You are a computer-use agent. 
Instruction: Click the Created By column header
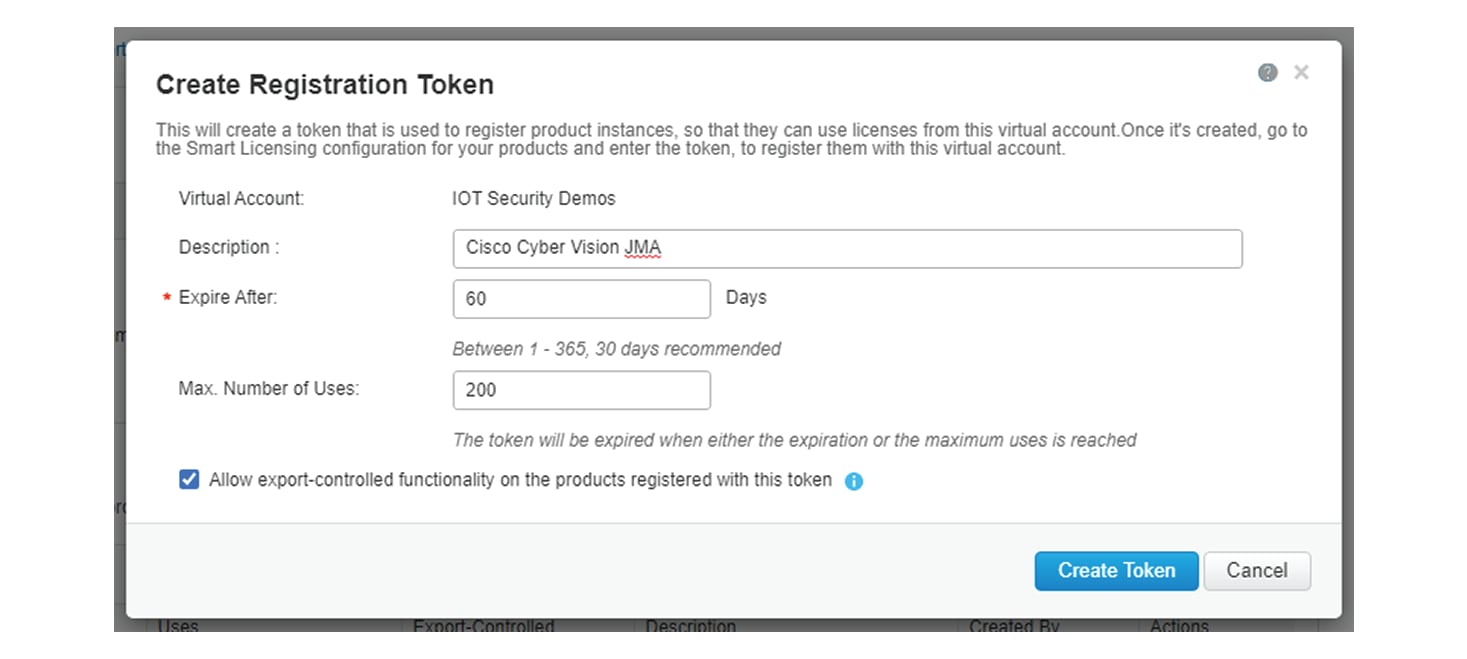click(1013, 626)
